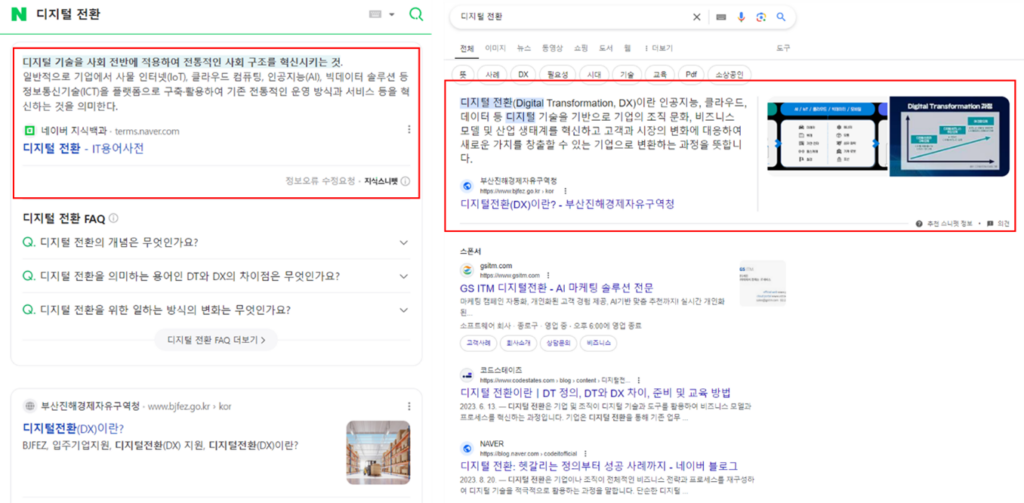Click the globe icon beside Naver 부산진해경제자유구역청

[29, 406]
